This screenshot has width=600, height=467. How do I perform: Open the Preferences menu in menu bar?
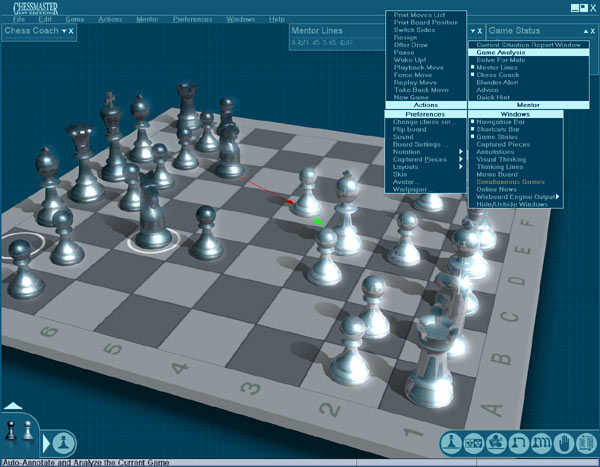point(192,19)
